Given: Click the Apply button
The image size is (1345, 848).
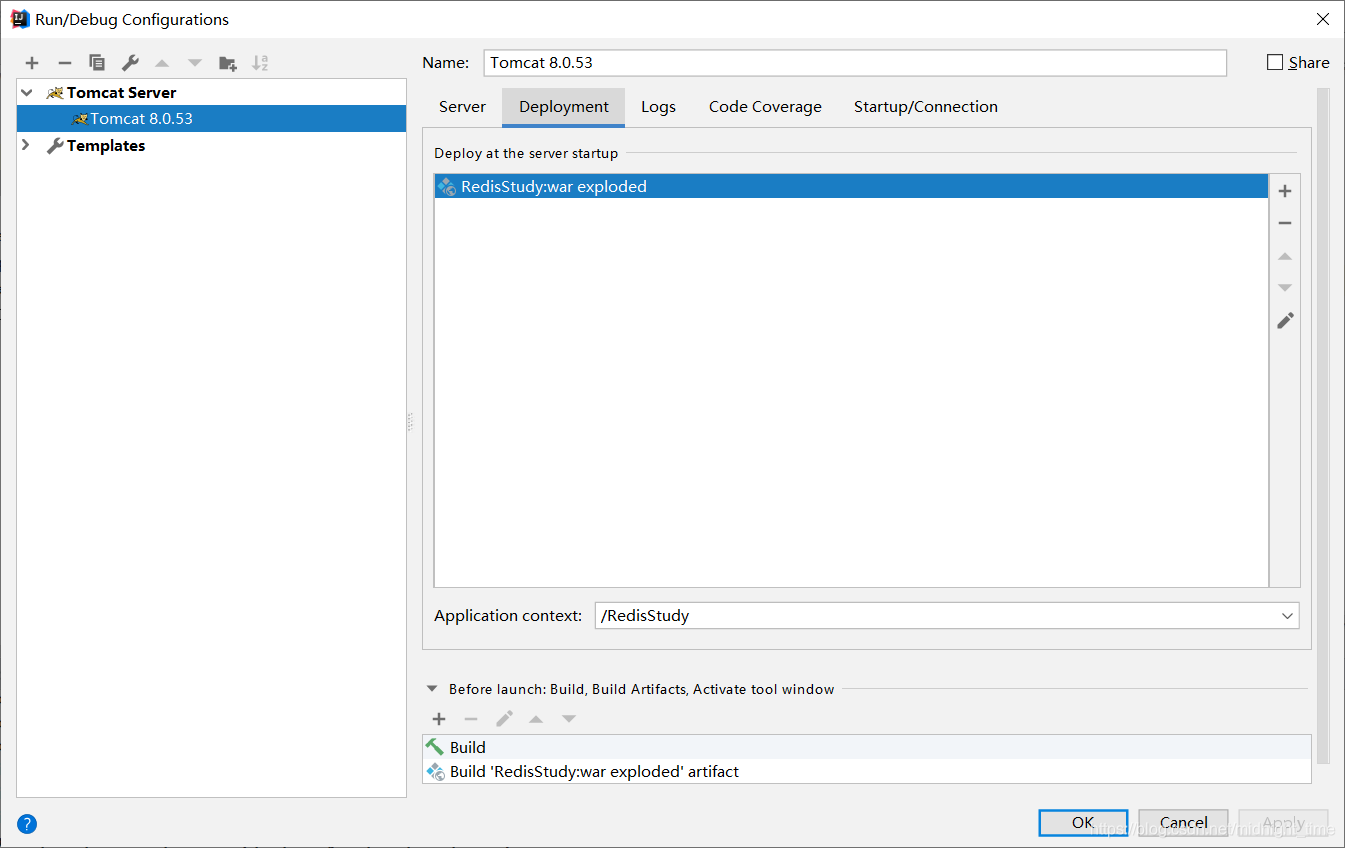Looking at the screenshot, I should (x=1283, y=823).
